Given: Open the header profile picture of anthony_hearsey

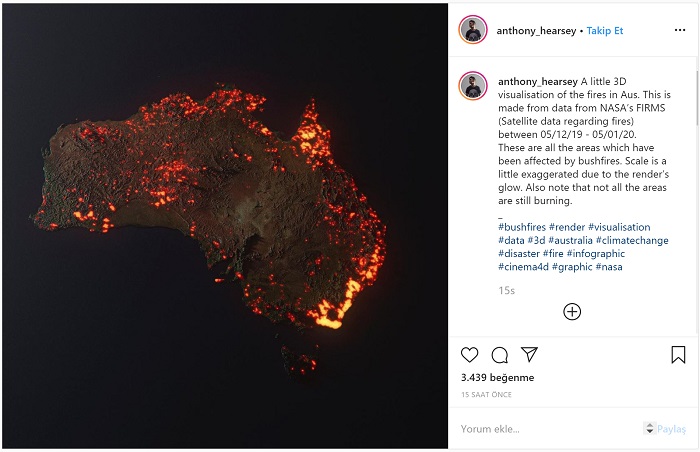Looking at the screenshot, I should tap(473, 30).
